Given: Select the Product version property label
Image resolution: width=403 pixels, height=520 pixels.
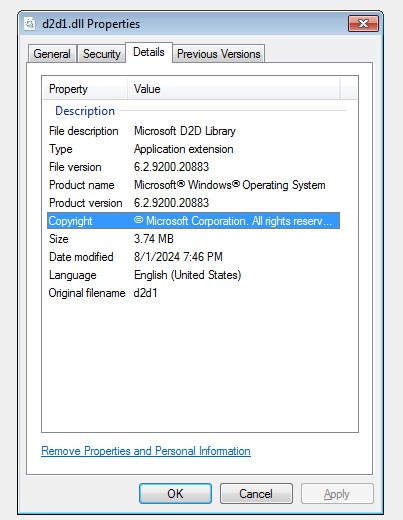Looking at the screenshot, I should pyautogui.click(x=86, y=203).
